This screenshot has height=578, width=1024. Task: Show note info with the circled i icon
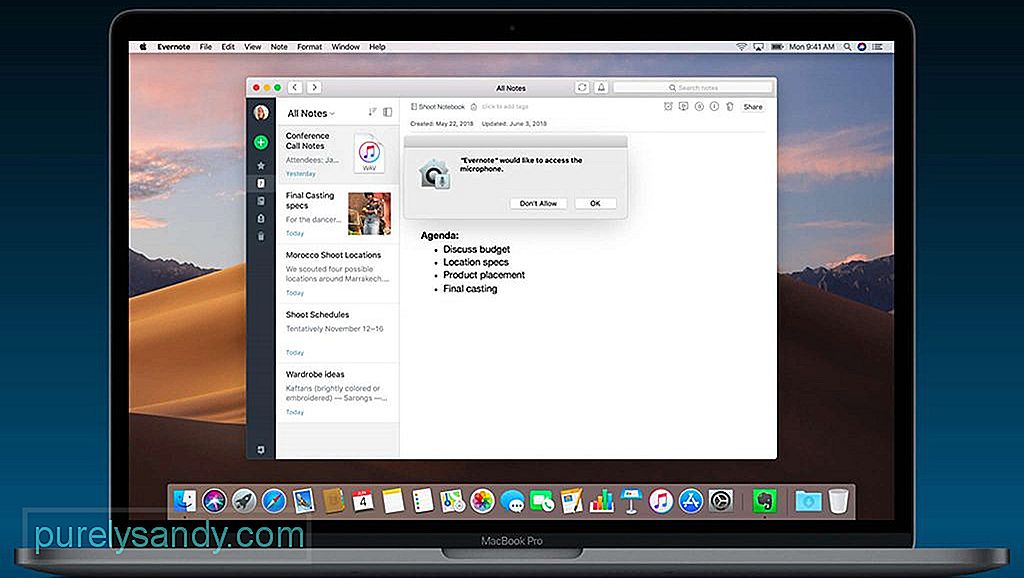tap(714, 106)
